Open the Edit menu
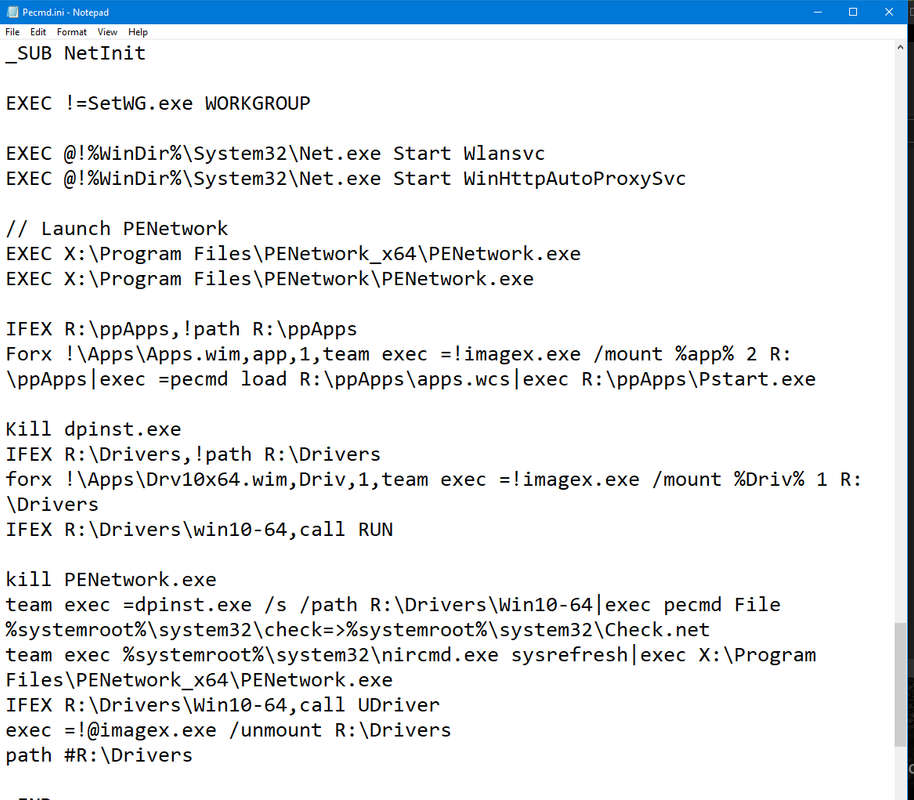 [x=38, y=32]
